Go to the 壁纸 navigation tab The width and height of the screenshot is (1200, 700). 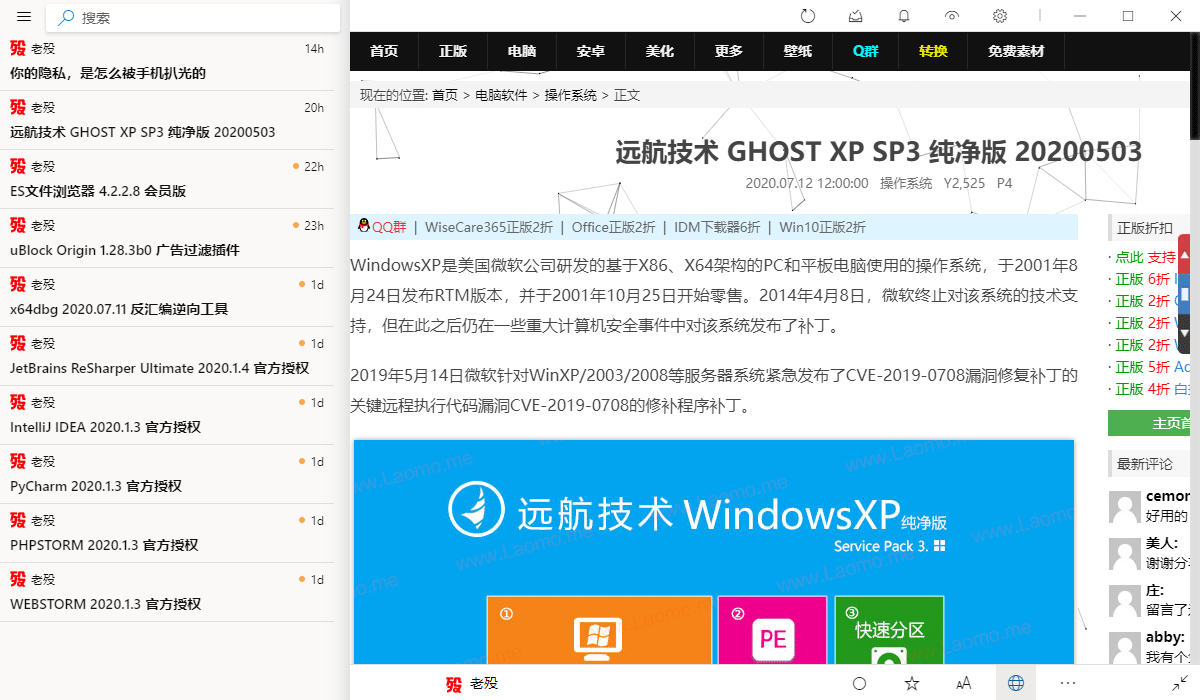798,51
